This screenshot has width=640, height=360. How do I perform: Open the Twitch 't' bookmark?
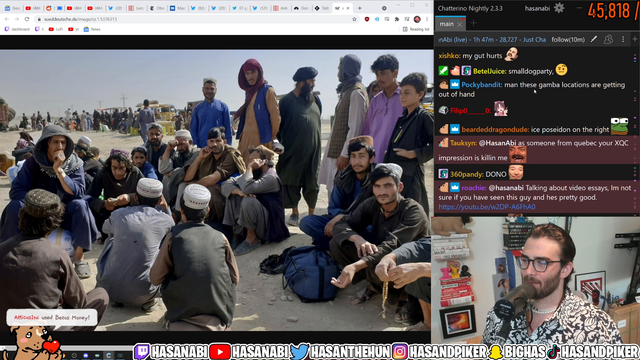(x=40, y=29)
